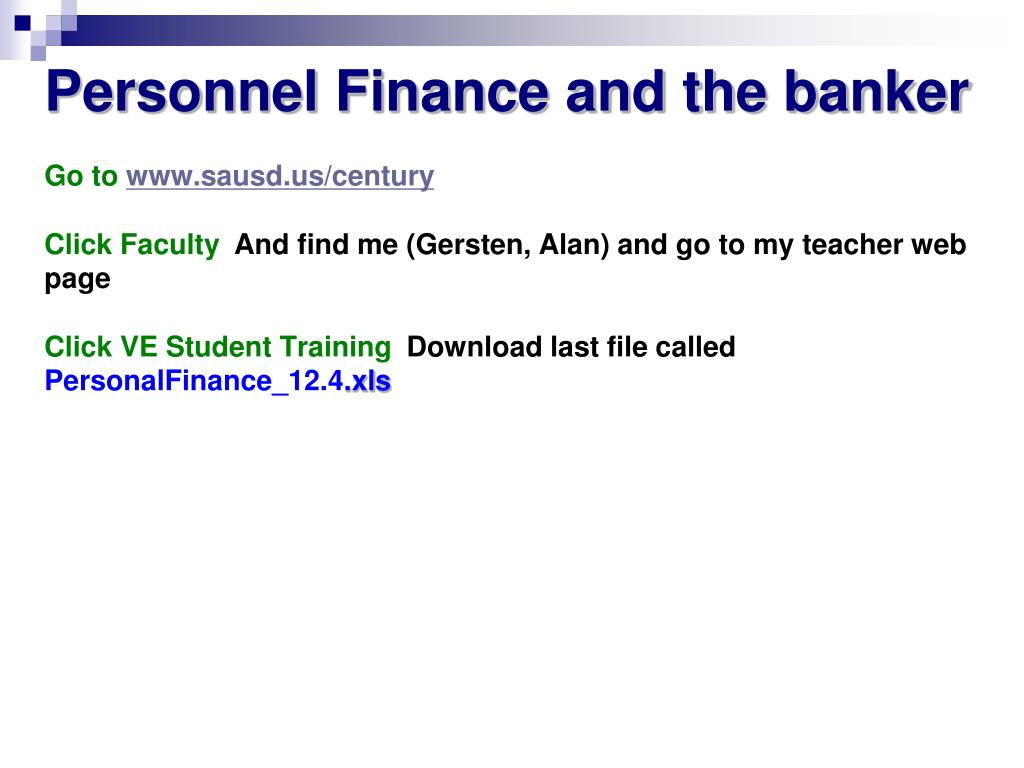Screen dimensions: 1024x768
Task: Click the green "Go to" text
Action: [x=81, y=177]
